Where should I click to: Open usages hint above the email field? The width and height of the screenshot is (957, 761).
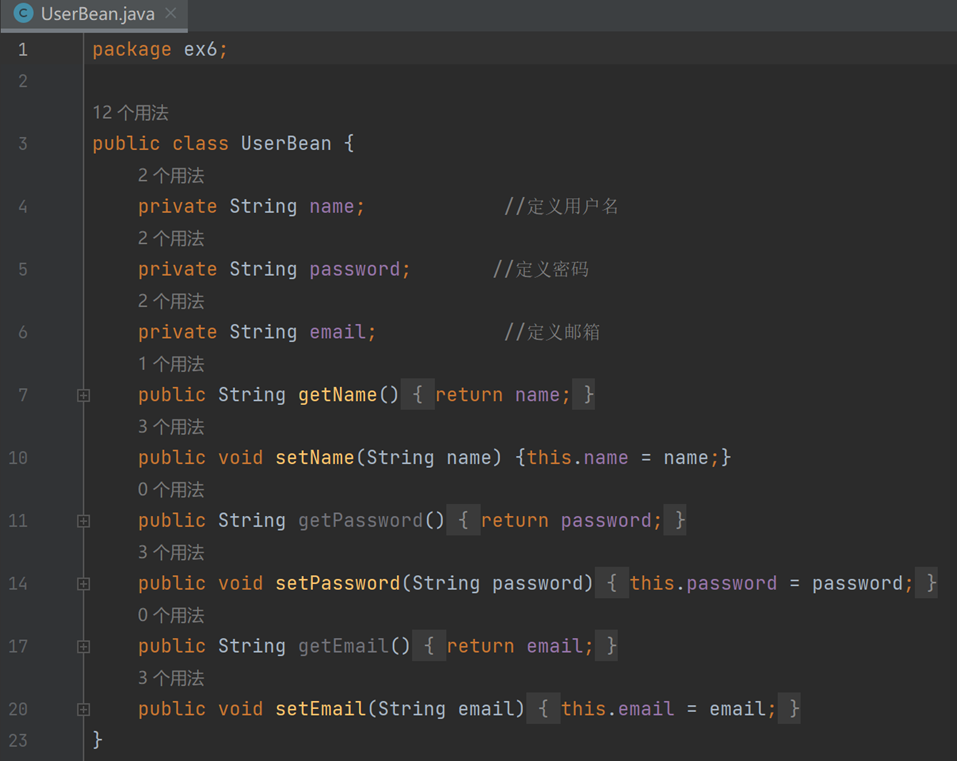click(x=171, y=301)
